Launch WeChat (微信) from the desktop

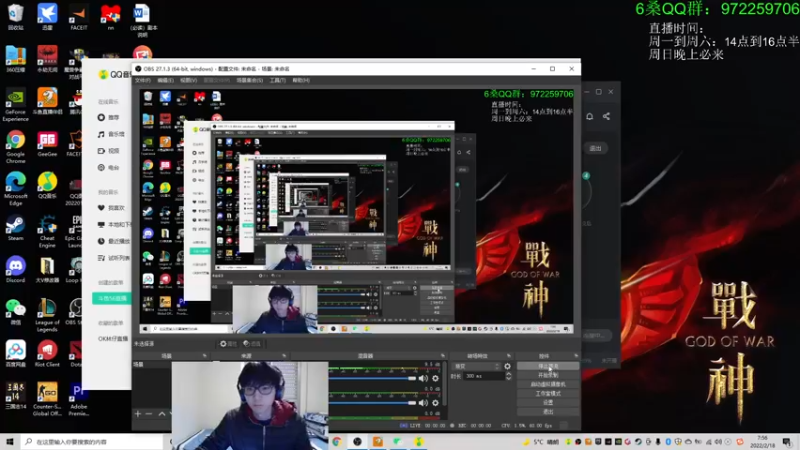pyautogui.click(x=15, y=312)
